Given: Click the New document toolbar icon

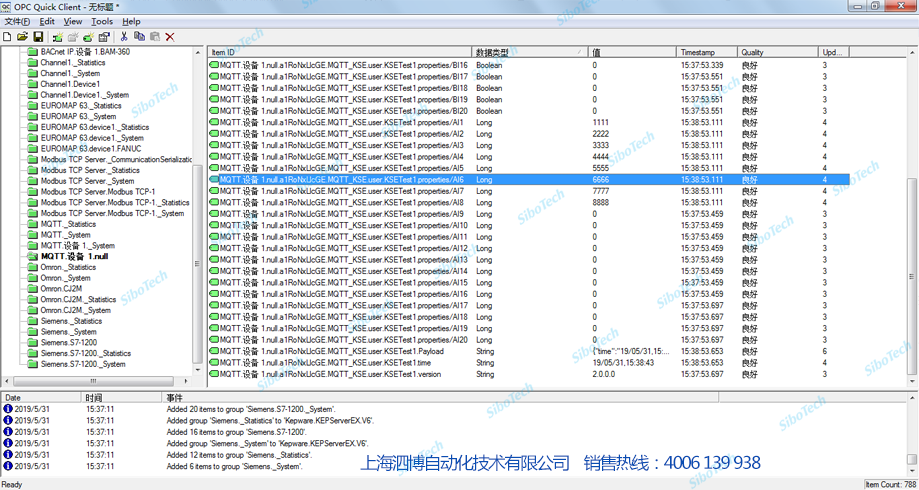Looking at the screenshot, I should (x=7, y=37).
